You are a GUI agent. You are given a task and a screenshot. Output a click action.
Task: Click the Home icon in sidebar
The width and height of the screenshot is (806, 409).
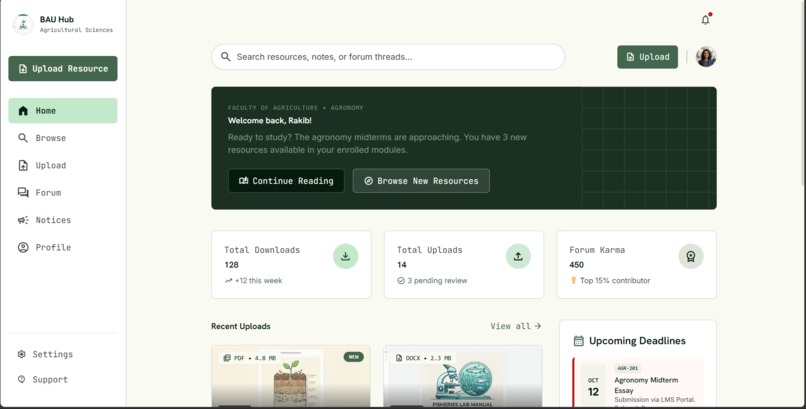[23, 110]
